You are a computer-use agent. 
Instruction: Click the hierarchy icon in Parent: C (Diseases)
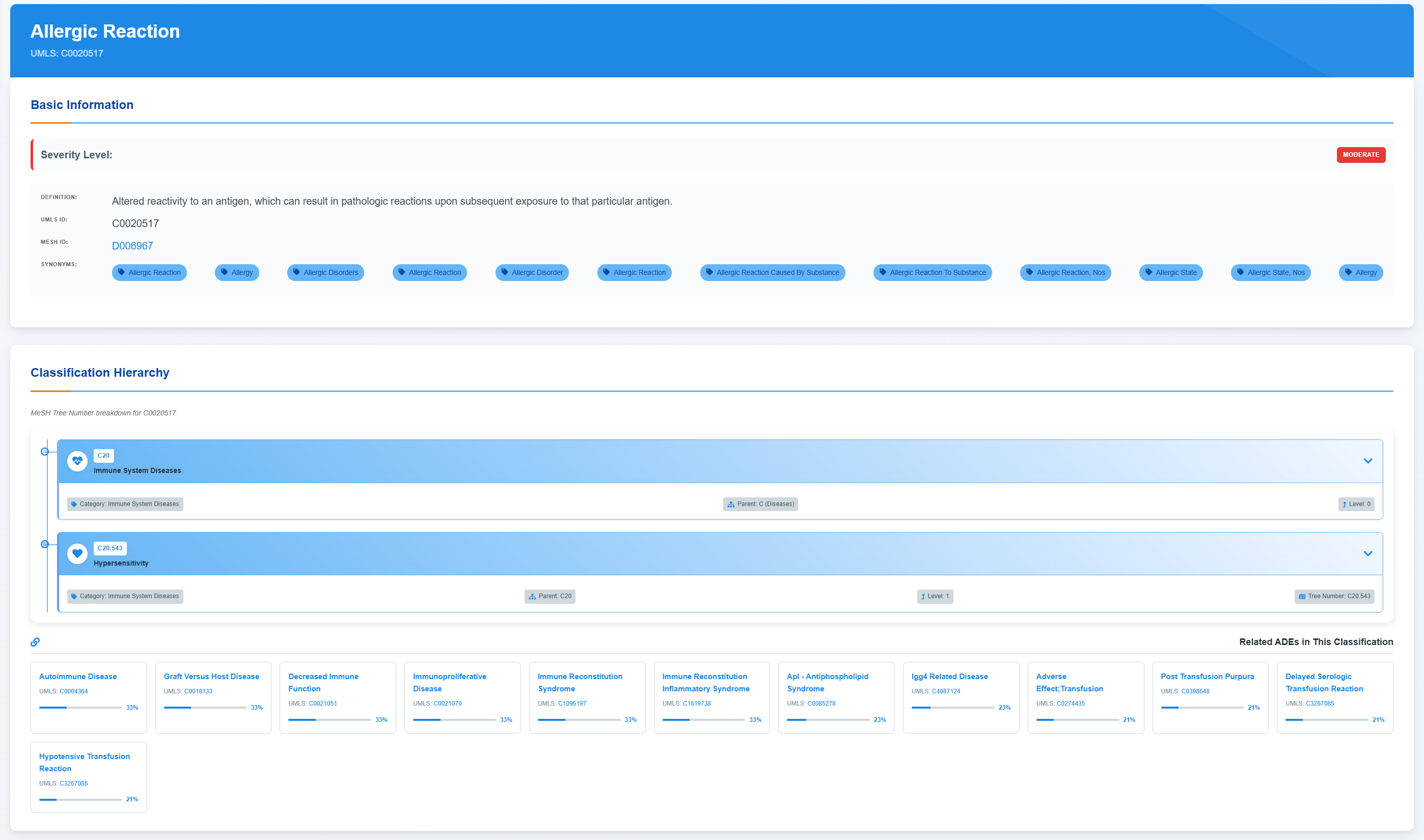click(731, 505)
